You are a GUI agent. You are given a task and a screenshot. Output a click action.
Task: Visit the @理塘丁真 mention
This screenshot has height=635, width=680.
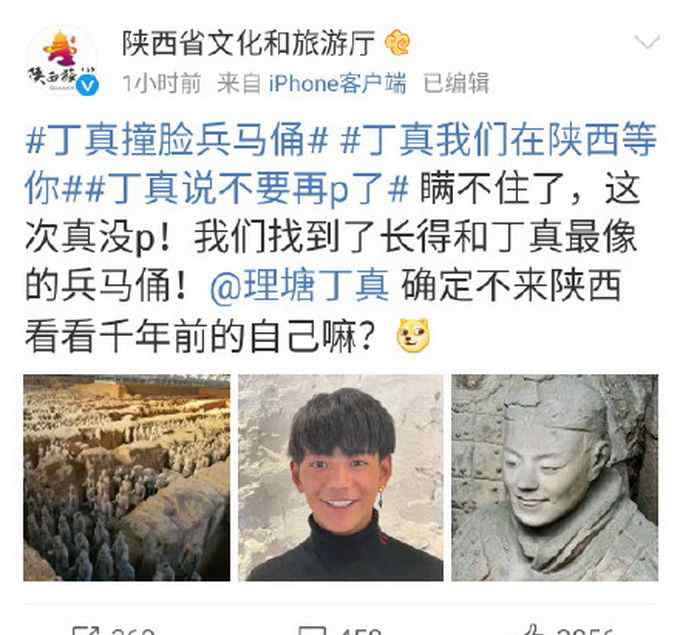(299, 285)
